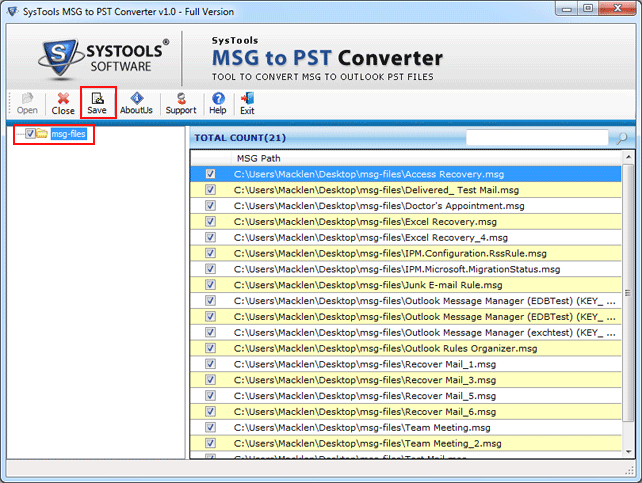Select the IPM.Configuration.RssRule.msg path
The width and height of the screenshot is (642, 483).
[x=390, y=253]
